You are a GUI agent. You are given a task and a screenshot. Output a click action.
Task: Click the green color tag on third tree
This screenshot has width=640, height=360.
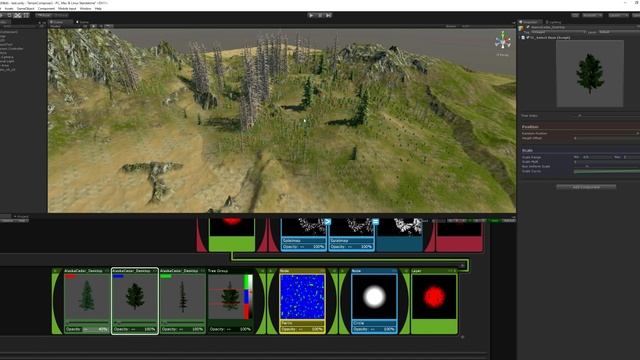coord(166,276)
